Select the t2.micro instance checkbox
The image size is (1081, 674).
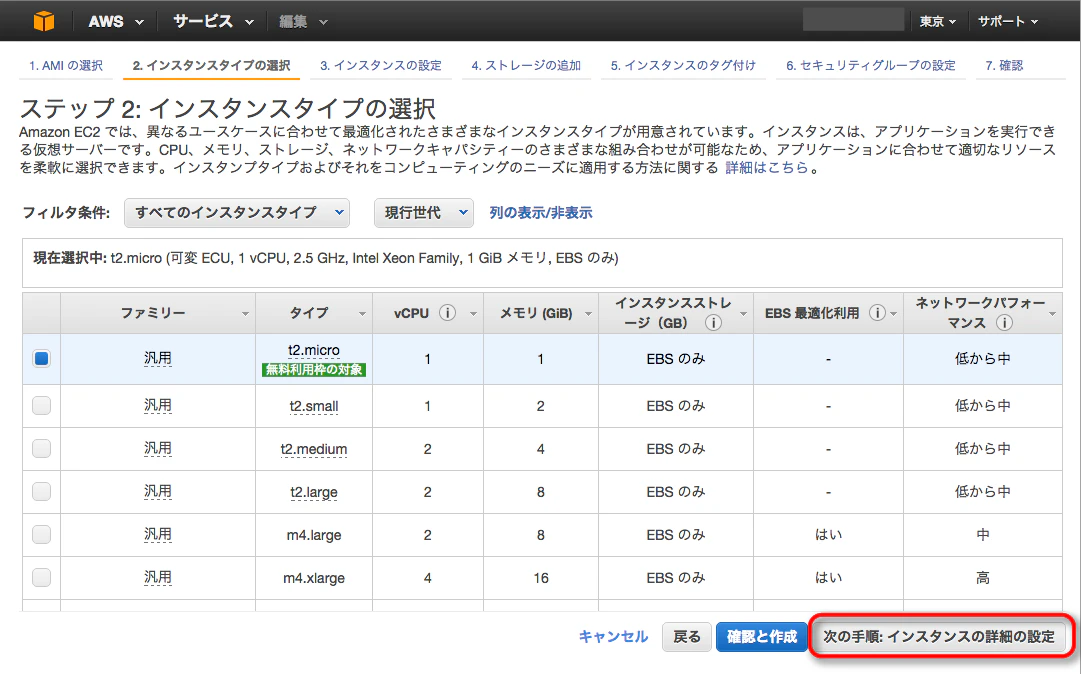coord(41,358)
